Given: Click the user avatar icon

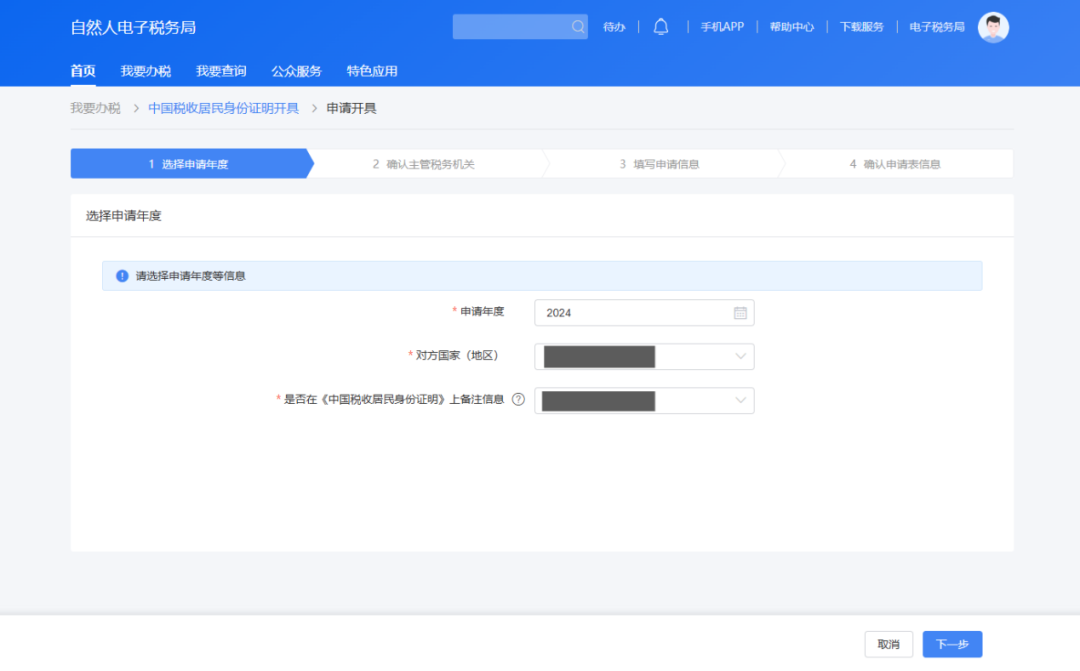Looking at the screenshot, I should click(x=993, y=27).
